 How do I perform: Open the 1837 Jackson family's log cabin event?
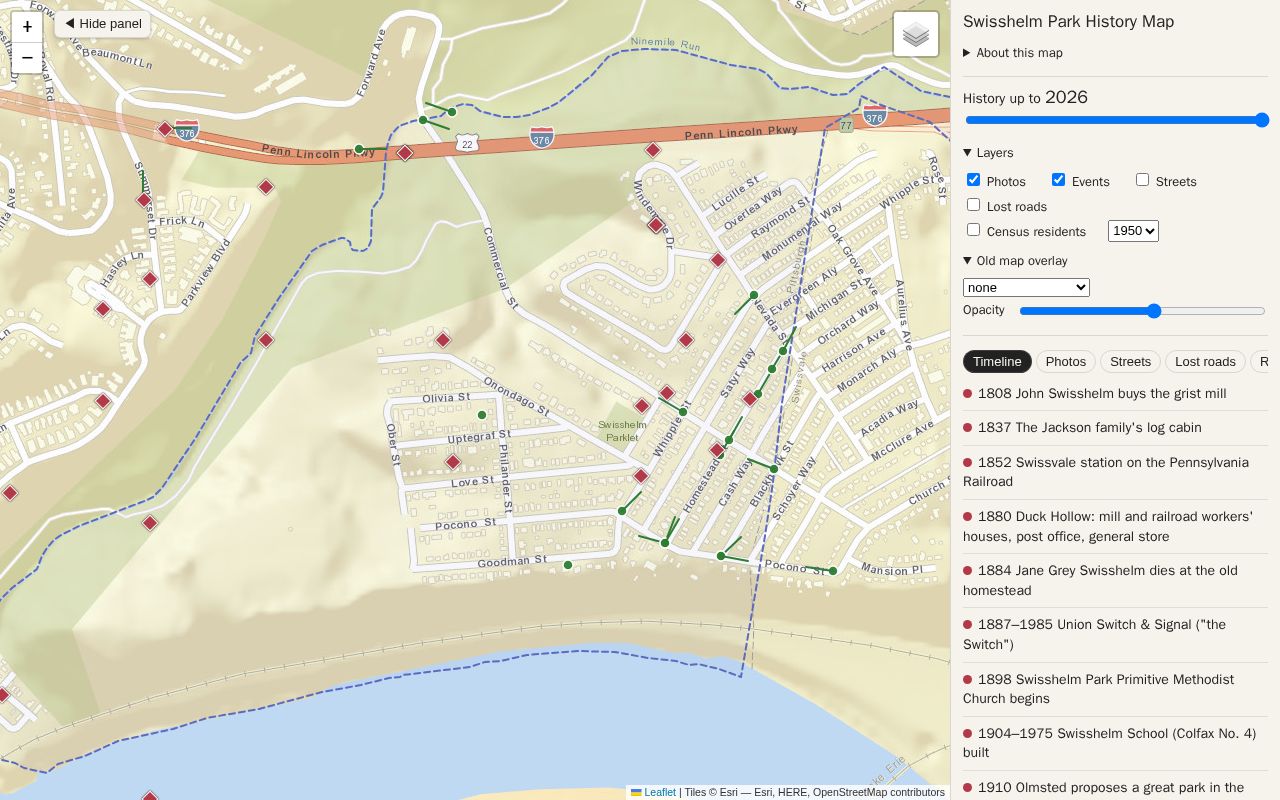coord(1115,428)
